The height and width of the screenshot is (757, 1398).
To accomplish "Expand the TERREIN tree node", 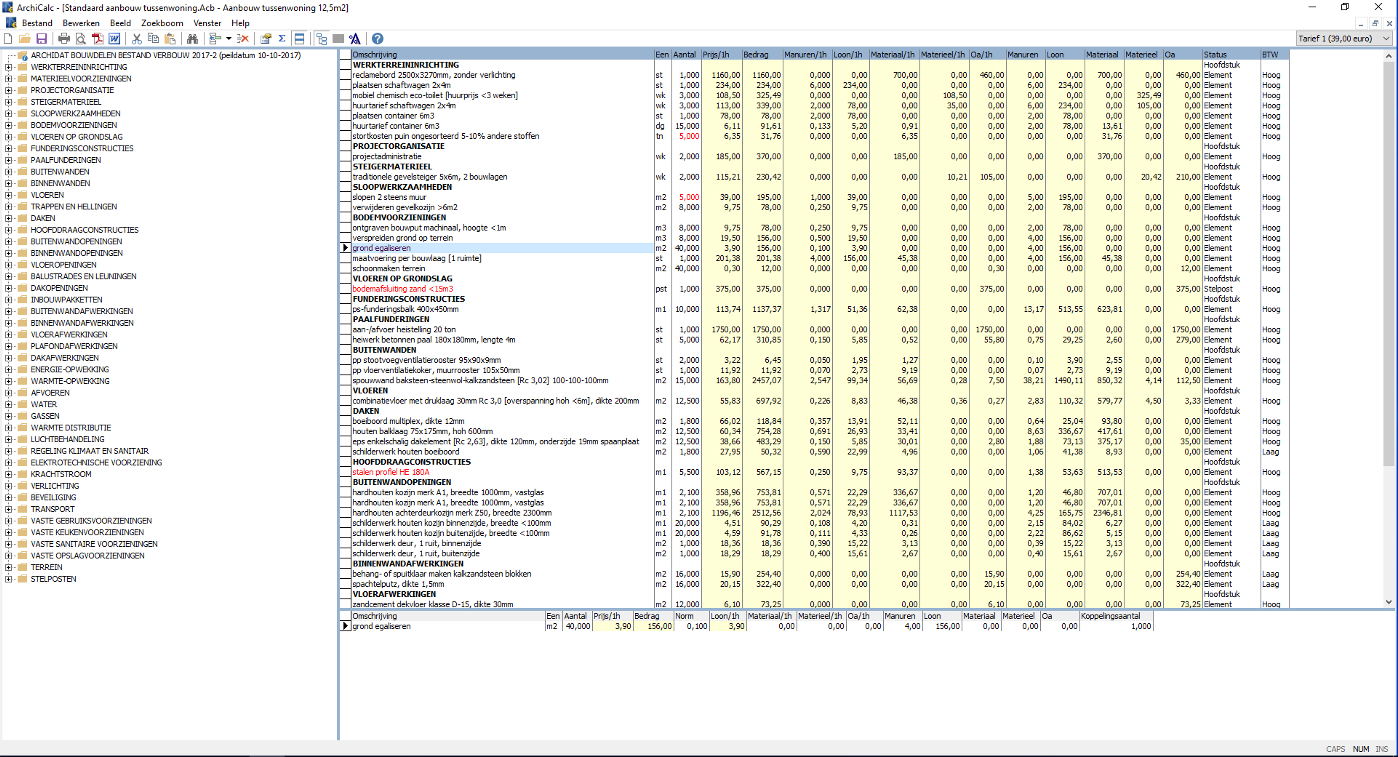I will 8,567.
